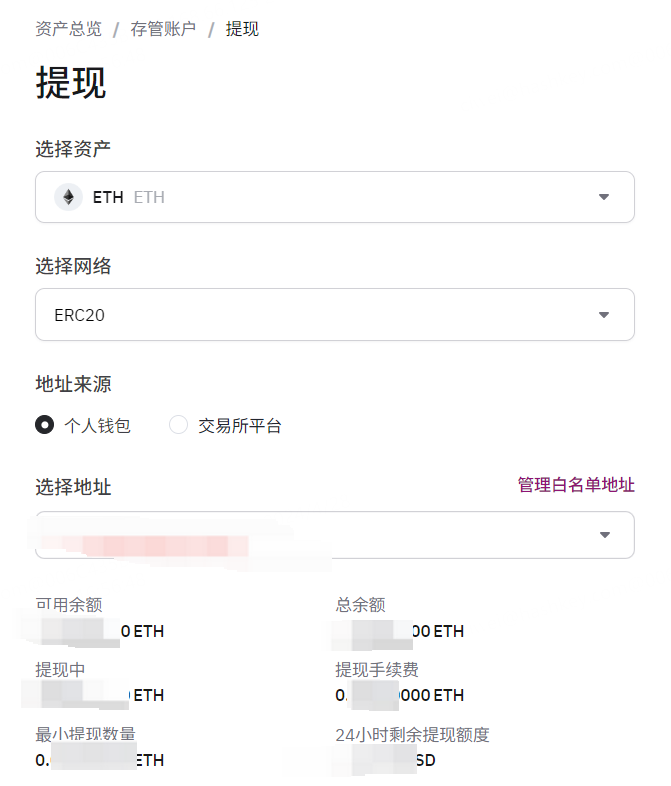The image size is (671, 786).
Task: Click the 24小时剩余提现额度 label
Action: (x=412, y=735)
